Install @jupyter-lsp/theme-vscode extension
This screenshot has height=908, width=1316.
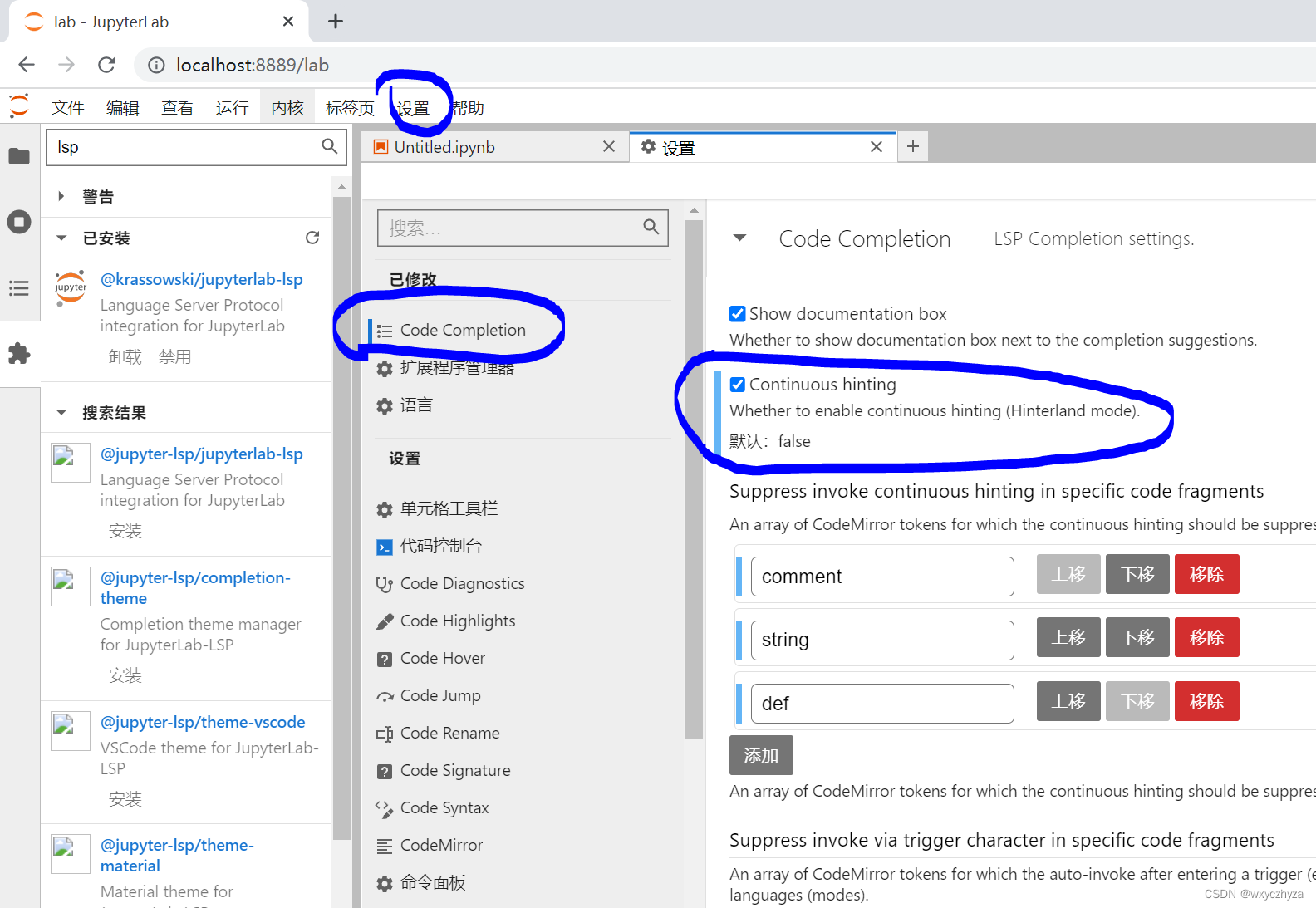tap(125, 799)
